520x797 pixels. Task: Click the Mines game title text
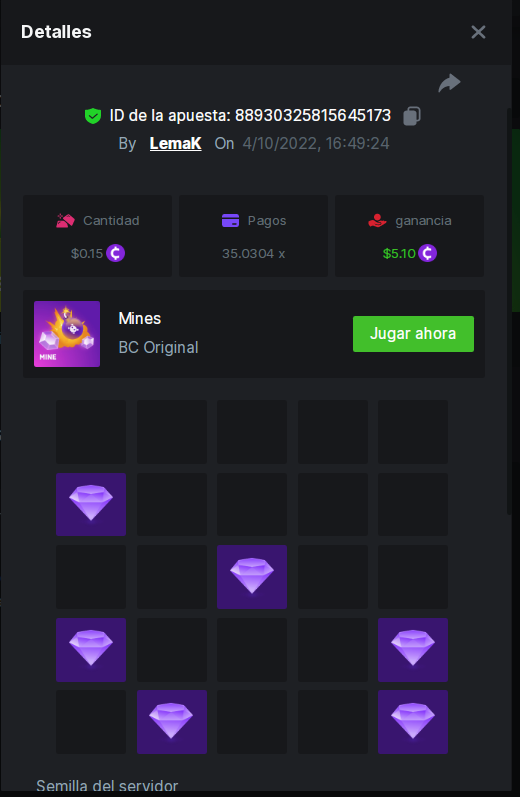coord(140,319)
